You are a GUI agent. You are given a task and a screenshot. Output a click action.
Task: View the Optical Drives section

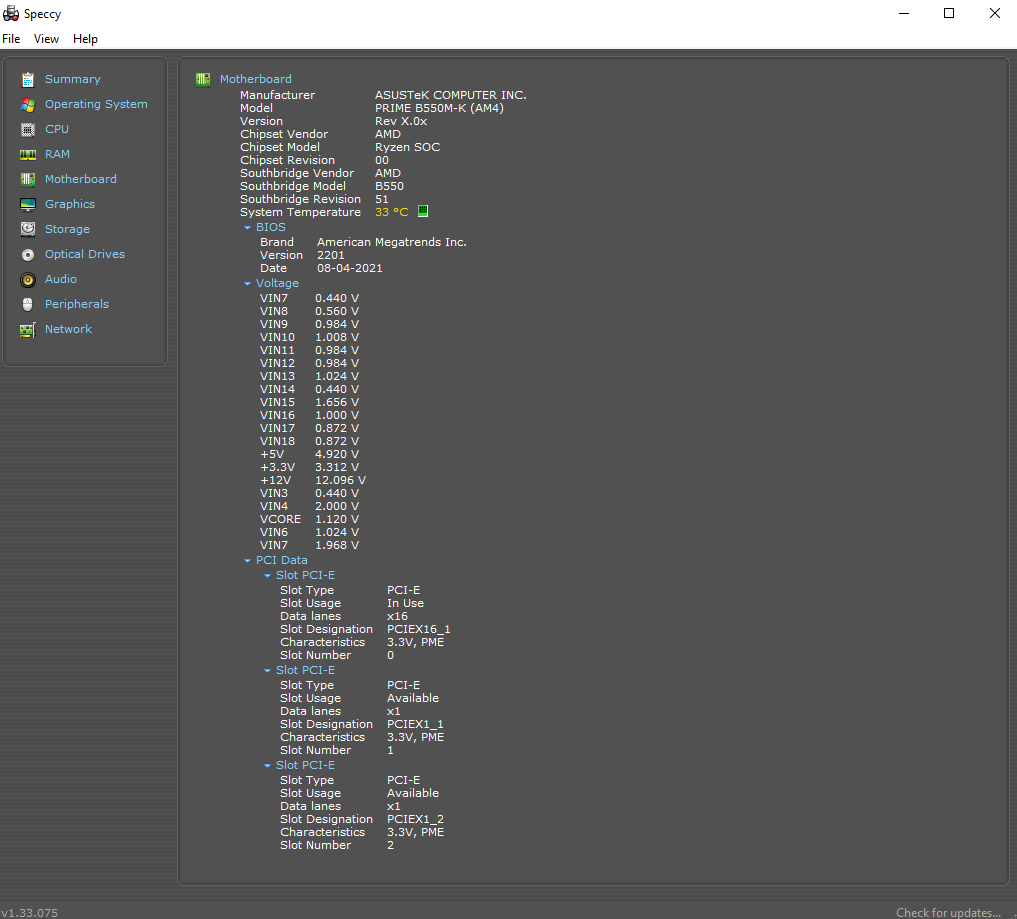coord(84,254)
